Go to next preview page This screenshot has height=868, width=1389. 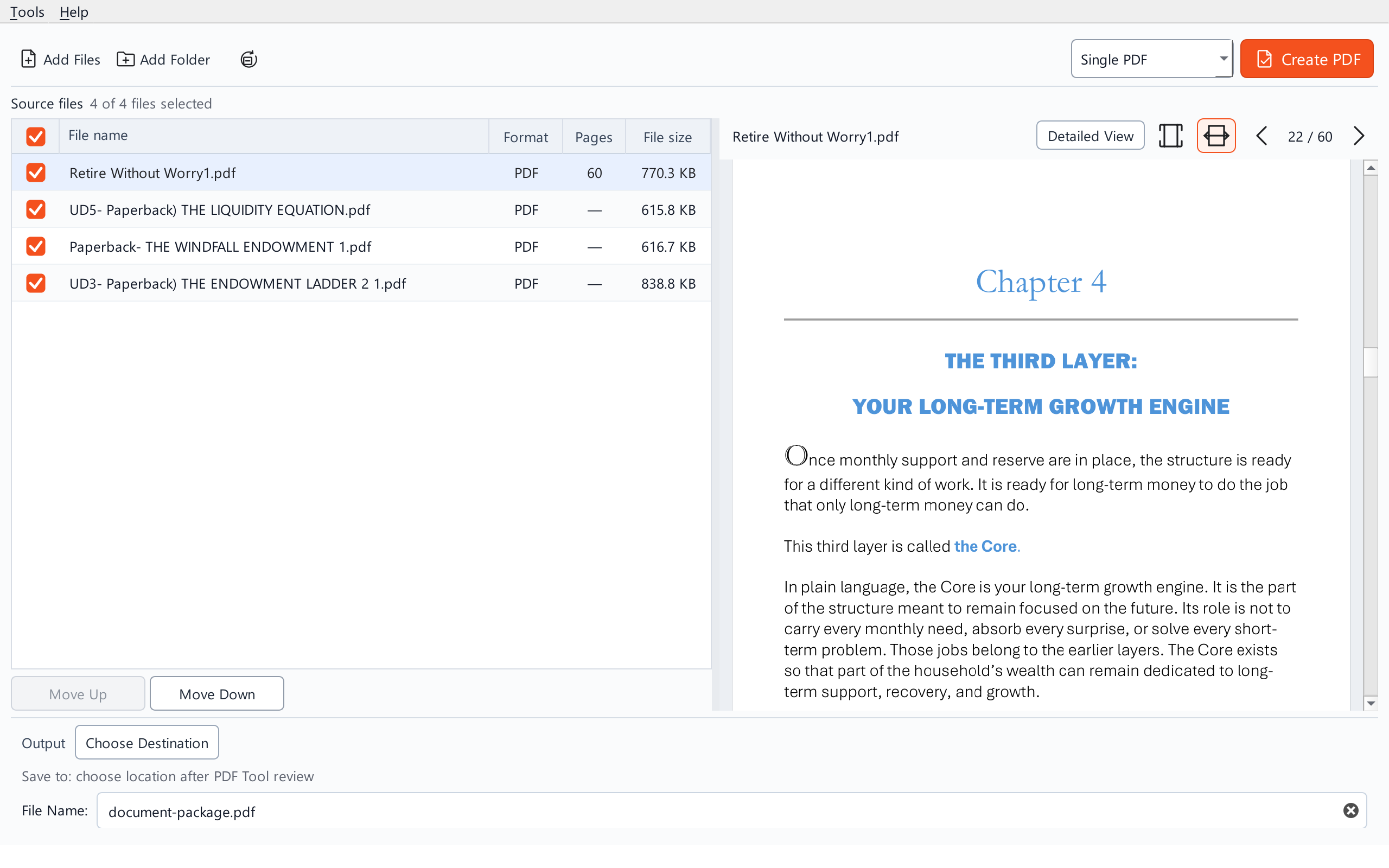pos(1359,136)
